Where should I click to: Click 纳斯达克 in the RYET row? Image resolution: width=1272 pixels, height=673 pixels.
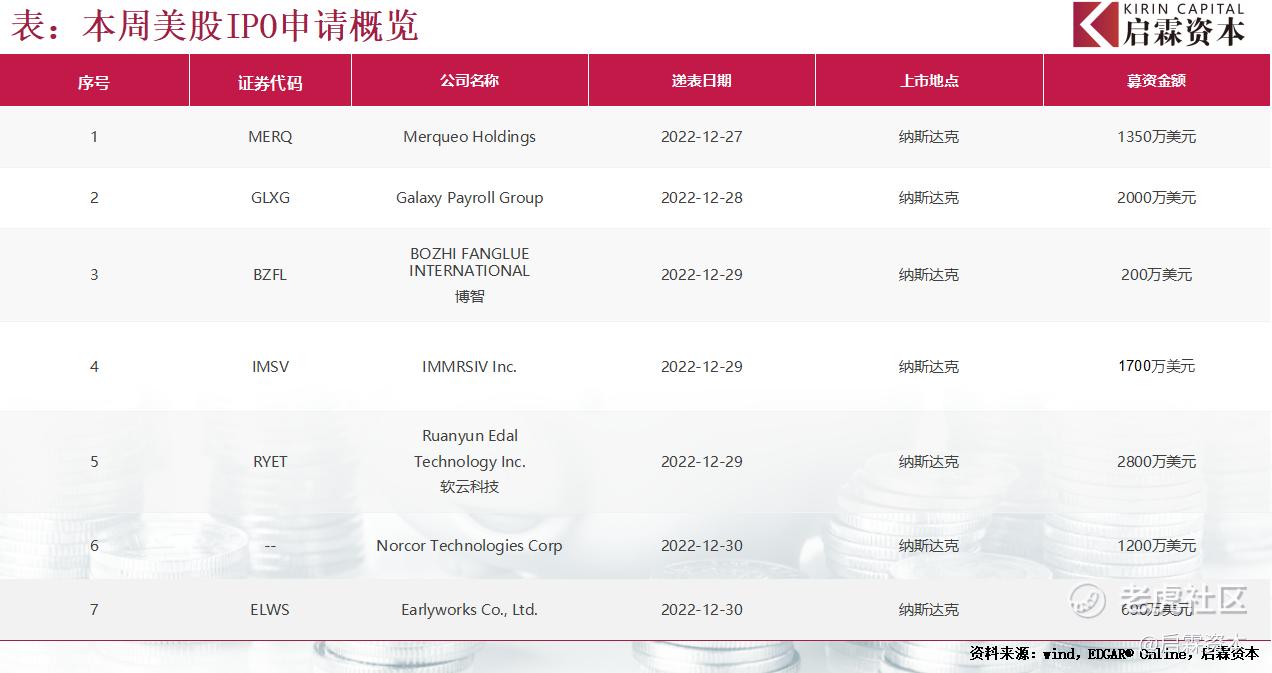pos(929,462)
